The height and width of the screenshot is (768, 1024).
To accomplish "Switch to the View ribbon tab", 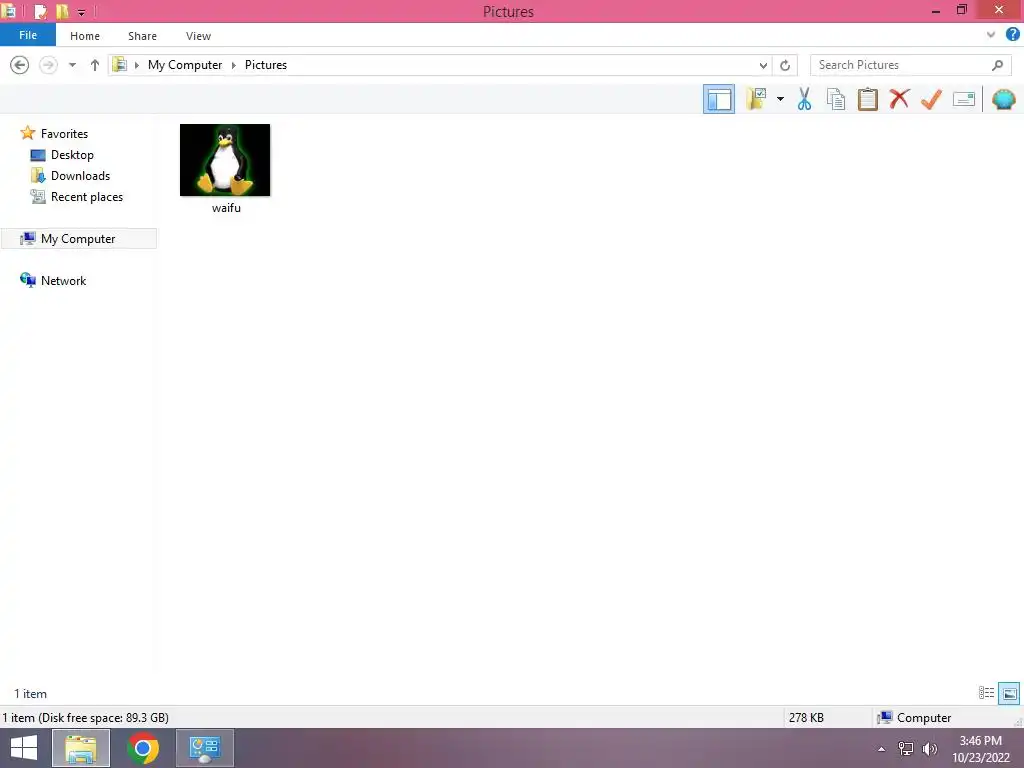I will click(x=198, y=36).
